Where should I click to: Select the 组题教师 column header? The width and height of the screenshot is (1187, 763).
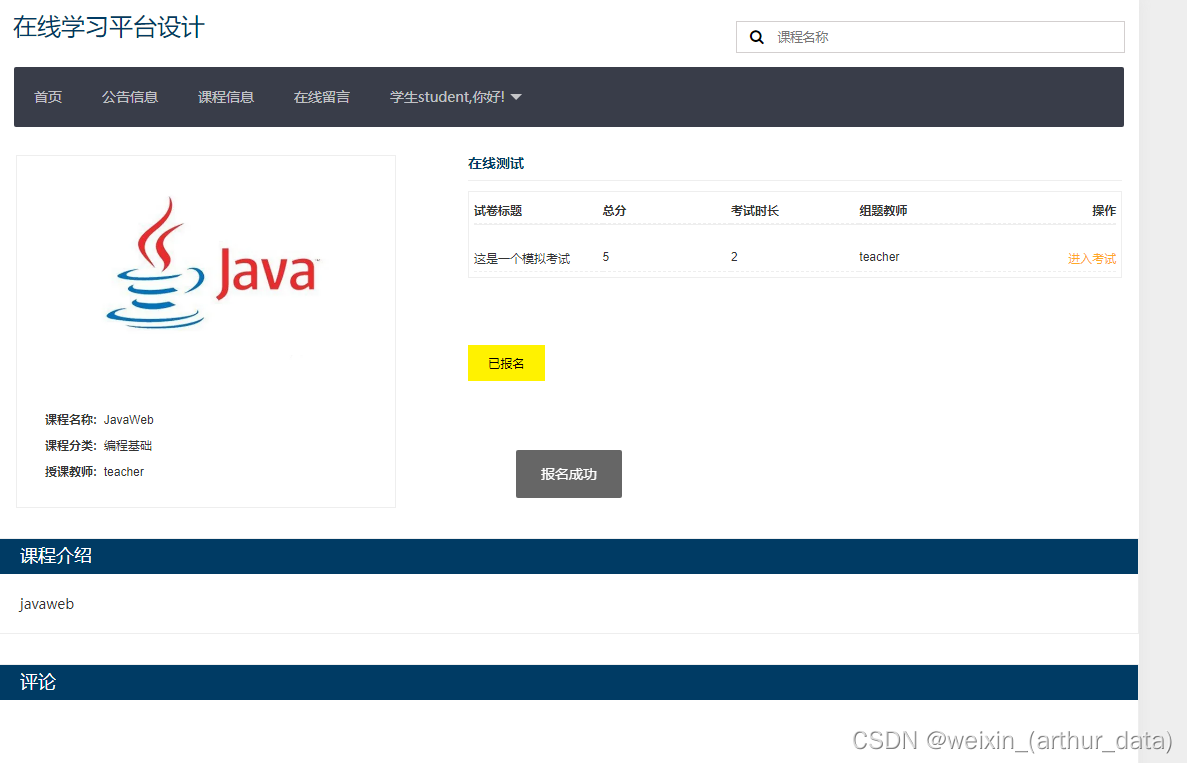click(883, 210)
